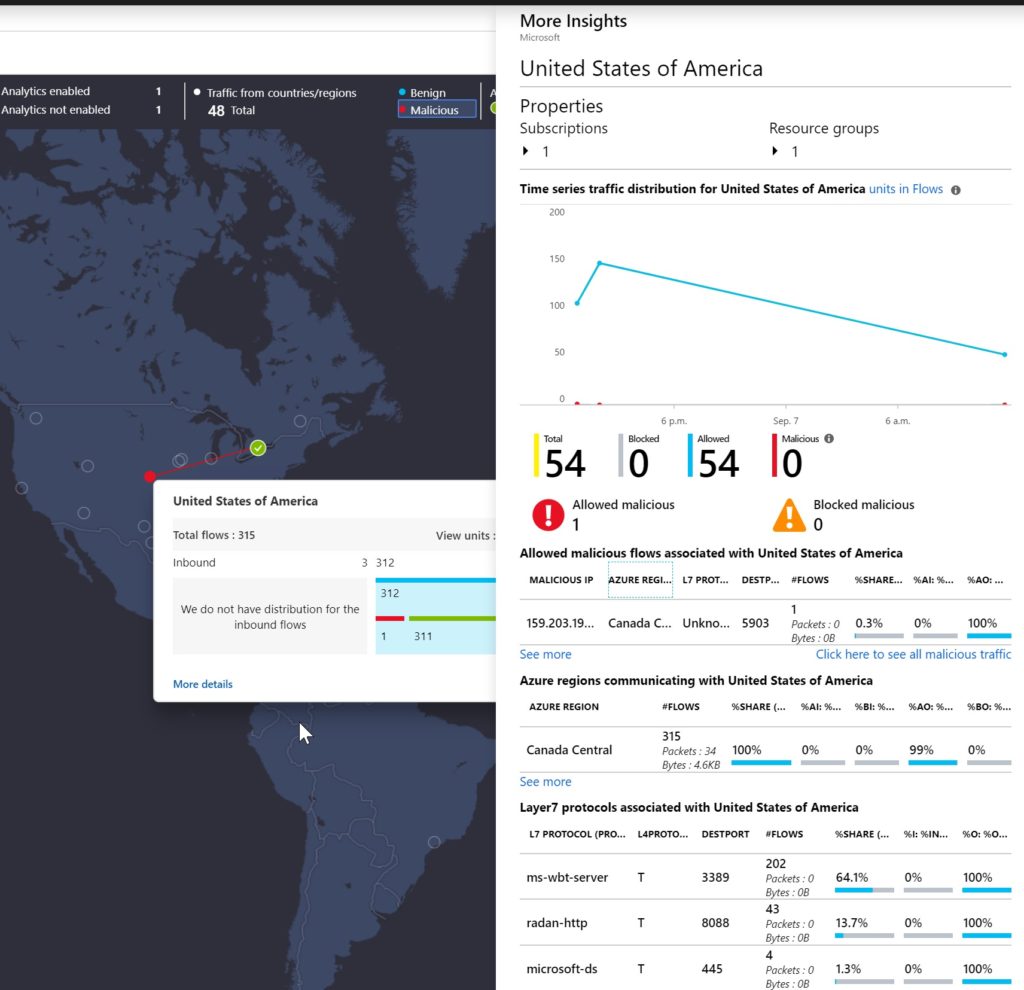The image size is (1024, 990).
Task: Expand the Subscriptions list
Action: pos(526,151)
